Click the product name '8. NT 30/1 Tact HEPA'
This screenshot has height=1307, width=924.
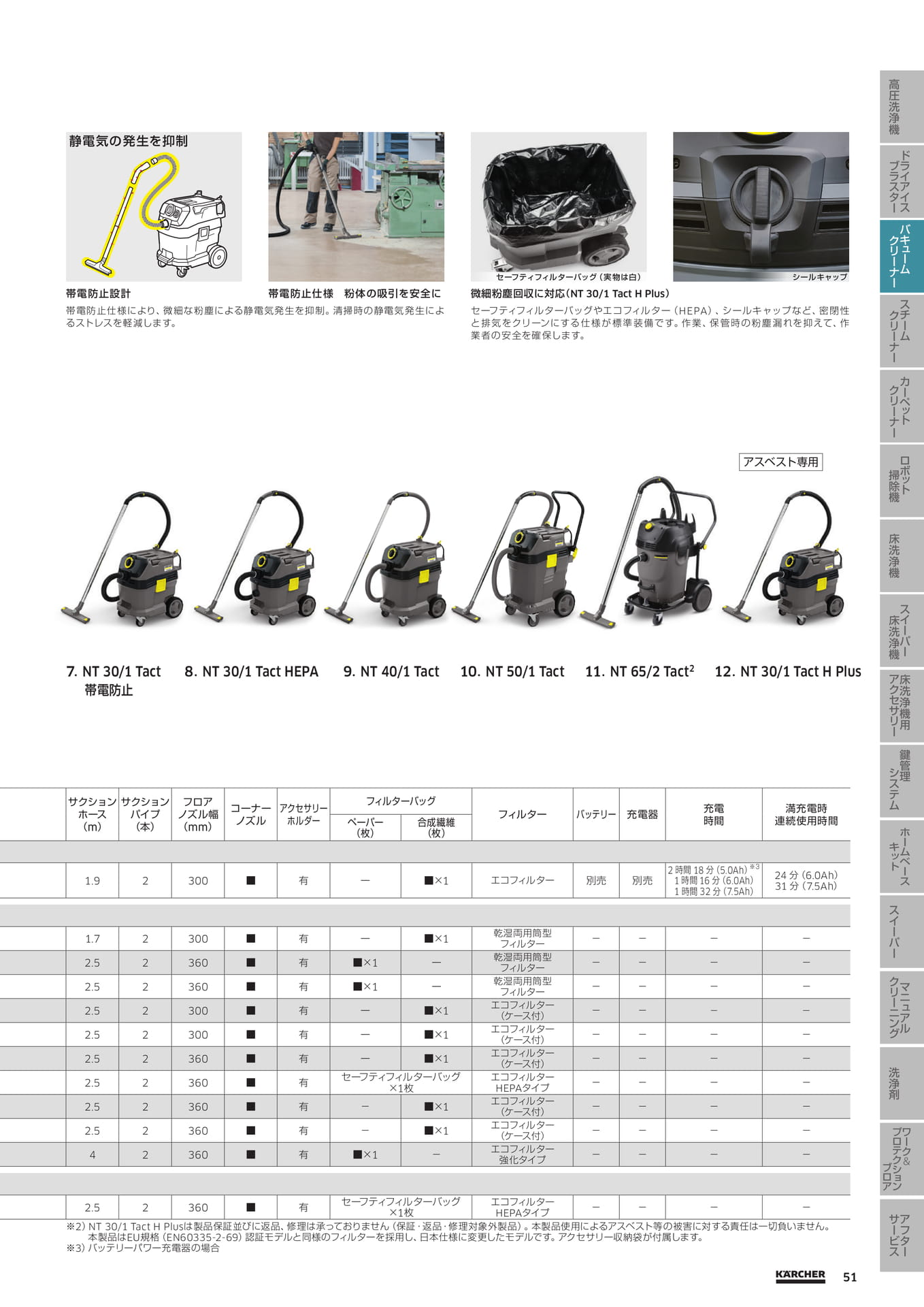pyautogui.click(x=252, y=671)
